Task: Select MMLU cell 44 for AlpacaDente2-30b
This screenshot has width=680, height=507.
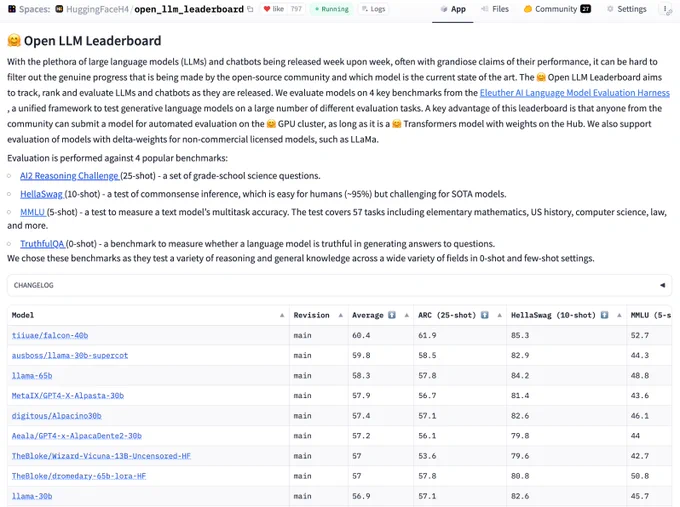Action: [x=649, y=436]
